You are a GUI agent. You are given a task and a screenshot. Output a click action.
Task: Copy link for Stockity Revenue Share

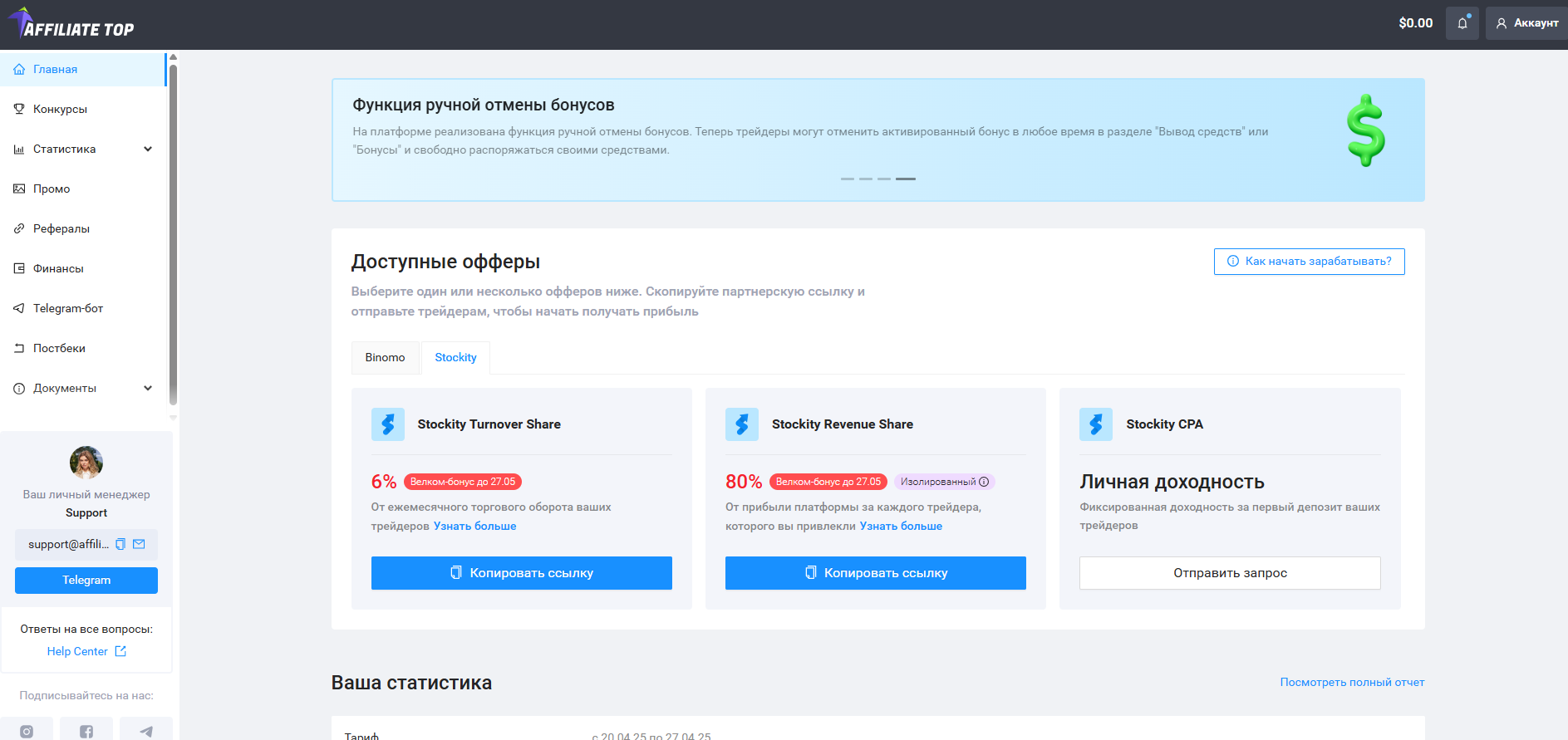(876, 573)
